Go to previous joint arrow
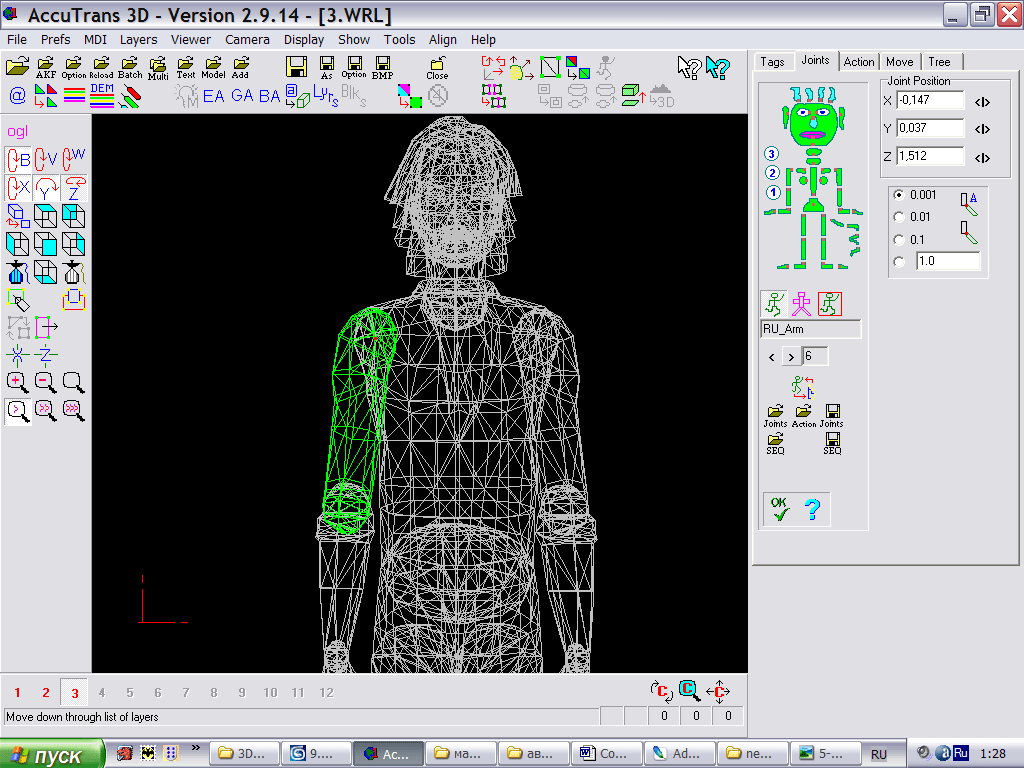This screenshot has width=1024, height=768. tap(772, 357)
